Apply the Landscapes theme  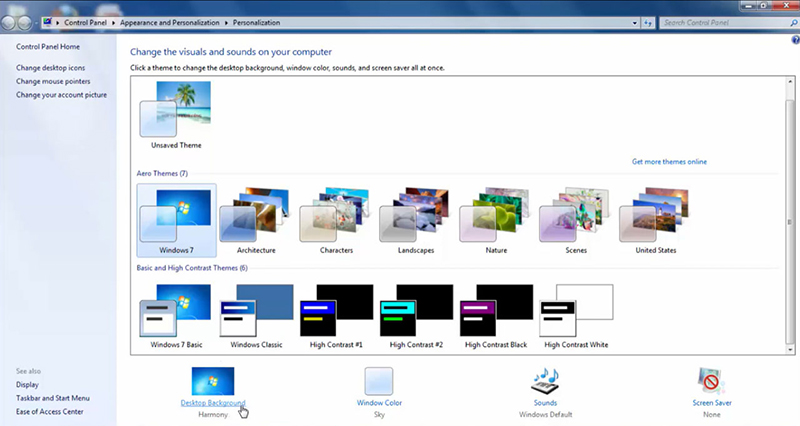click(x=416, y=220)
